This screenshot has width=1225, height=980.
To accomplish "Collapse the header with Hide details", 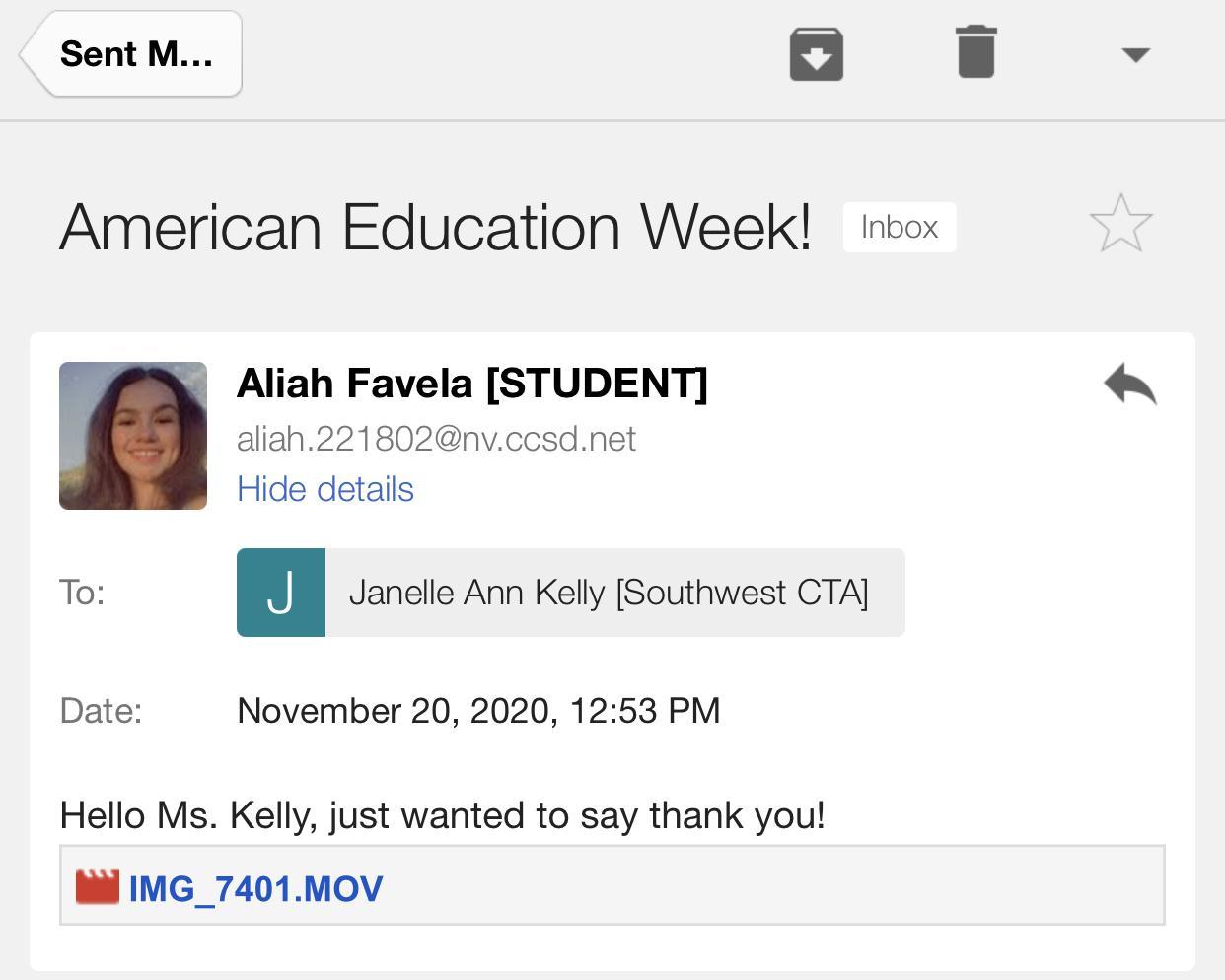I will pyautogui.click(x=324, y=489).
